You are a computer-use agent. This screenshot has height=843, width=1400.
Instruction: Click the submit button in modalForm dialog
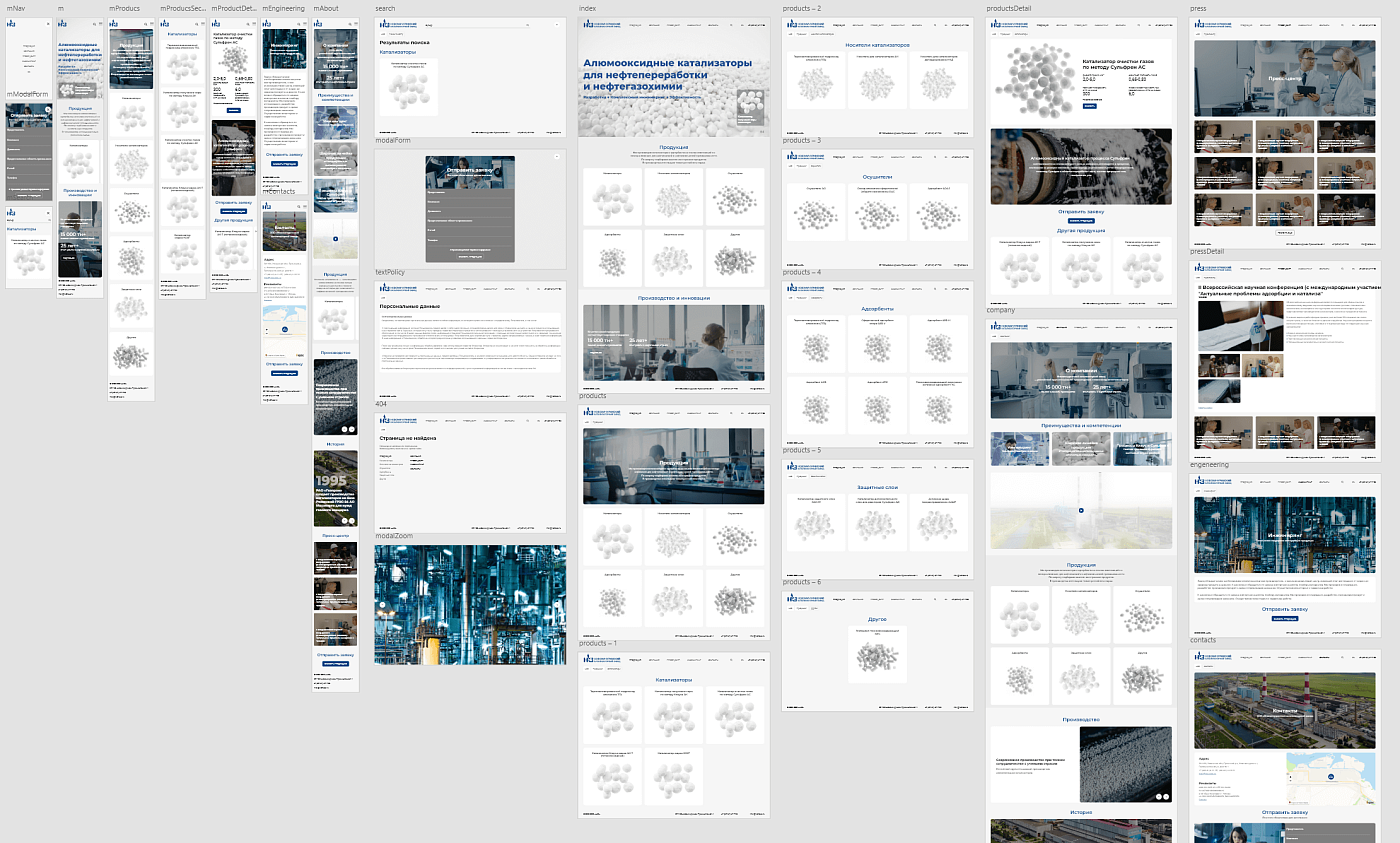(470, 257)
